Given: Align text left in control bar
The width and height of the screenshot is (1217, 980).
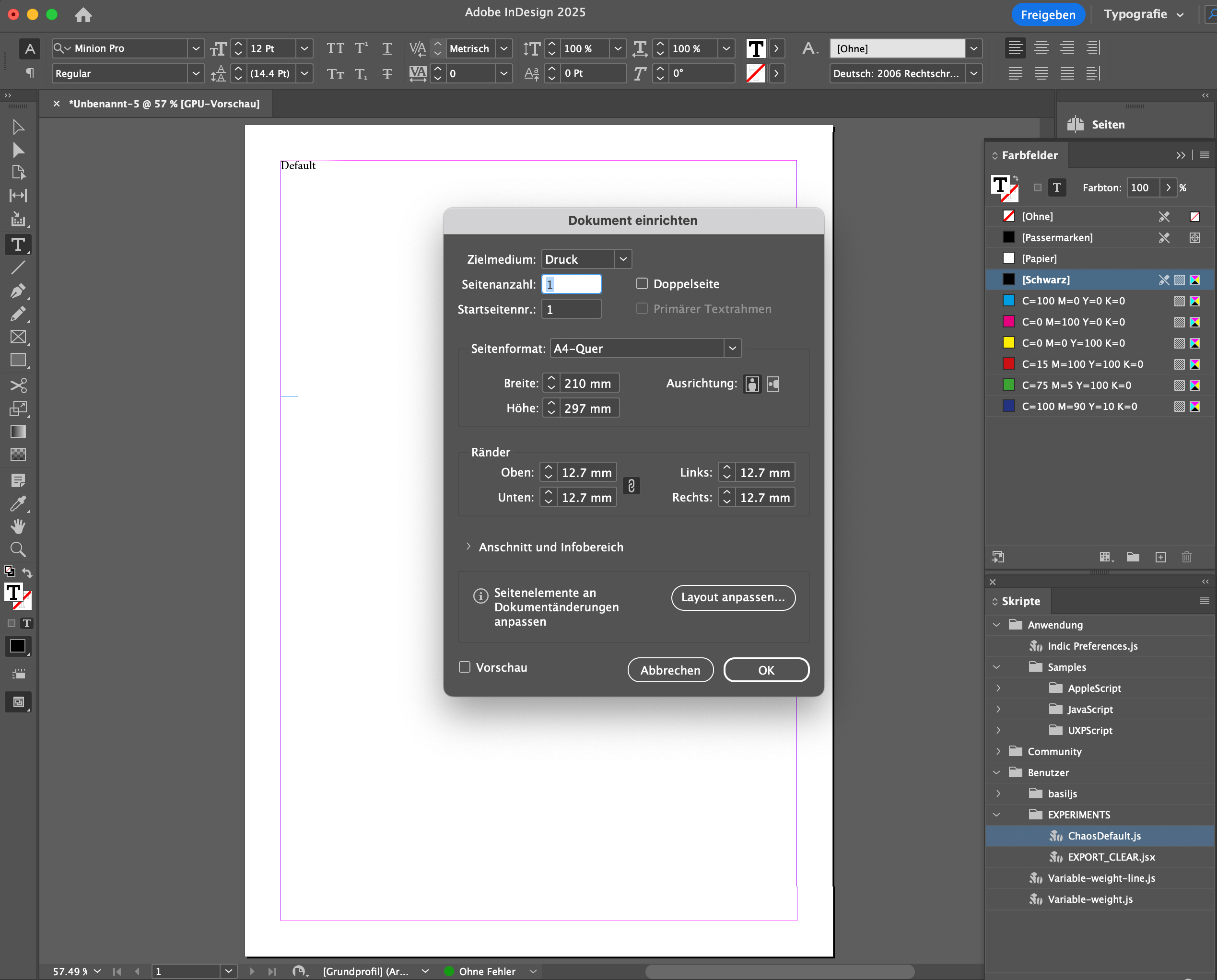Looking at the screenshot, I should click(x=1015, y=48).
